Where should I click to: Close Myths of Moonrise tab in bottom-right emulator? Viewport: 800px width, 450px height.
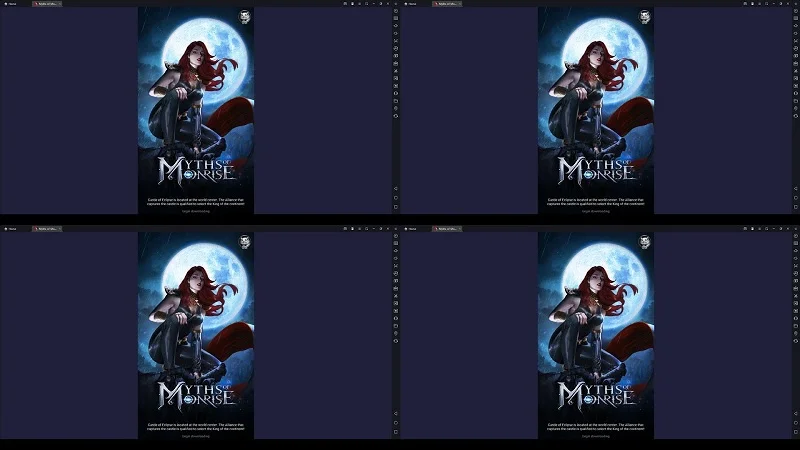coord(460,229)
